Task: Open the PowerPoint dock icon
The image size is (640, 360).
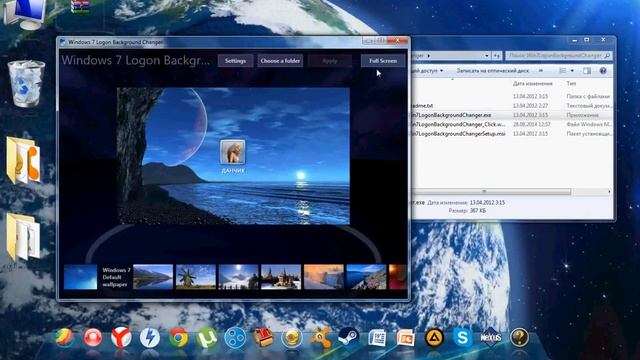Action: 405,338
